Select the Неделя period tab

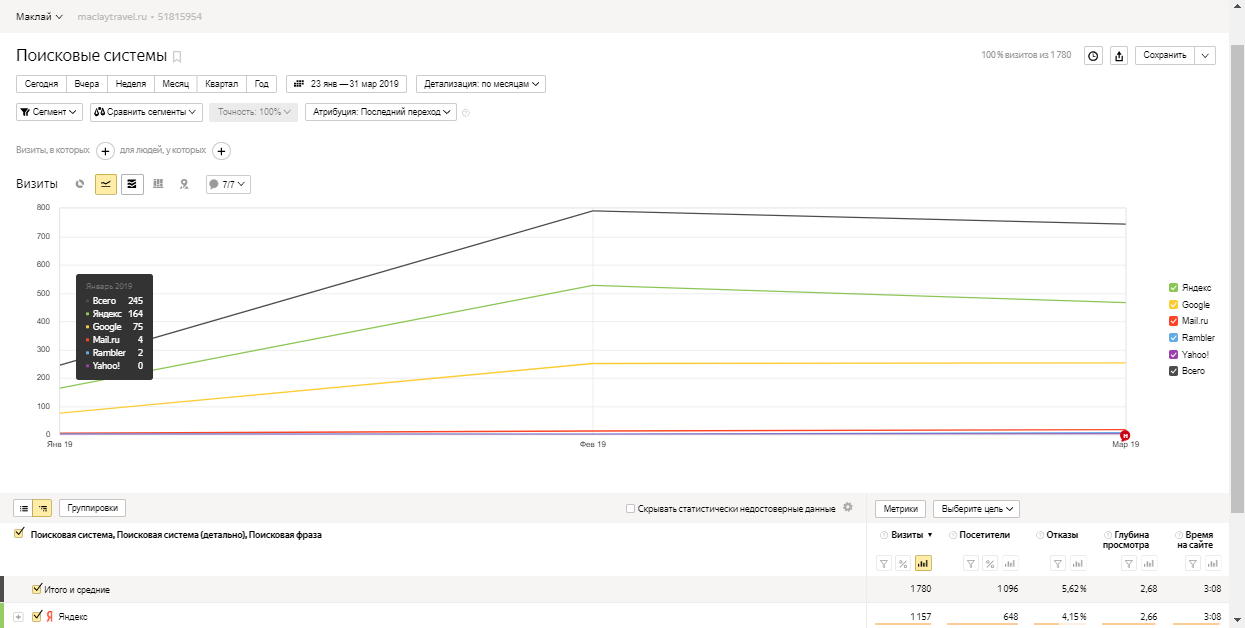click(x=130, y=84)
